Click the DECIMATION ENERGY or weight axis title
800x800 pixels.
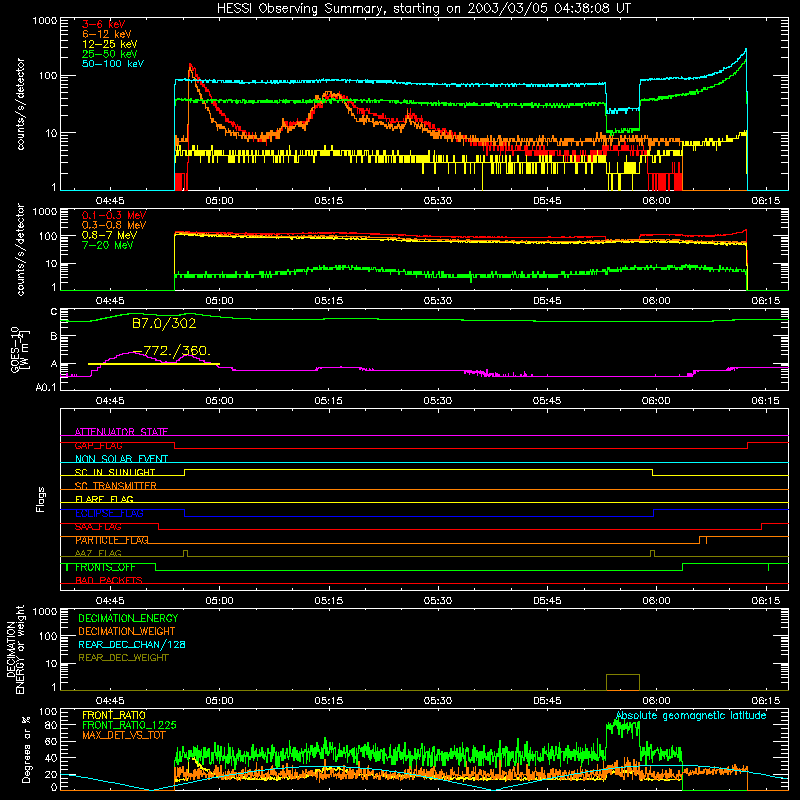[x=15, y=649]
